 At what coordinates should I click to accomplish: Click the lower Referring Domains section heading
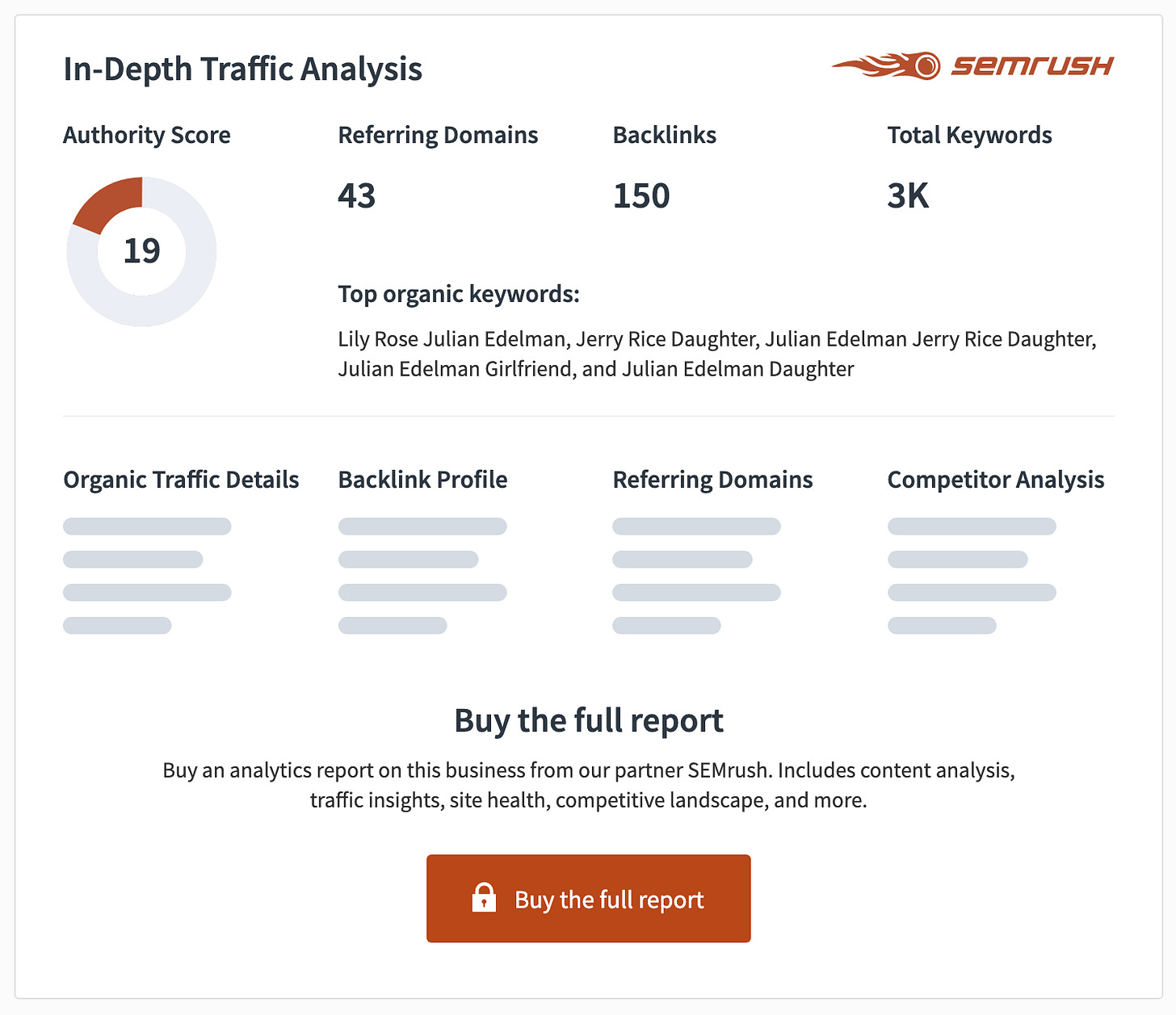[x=712, y=480]
